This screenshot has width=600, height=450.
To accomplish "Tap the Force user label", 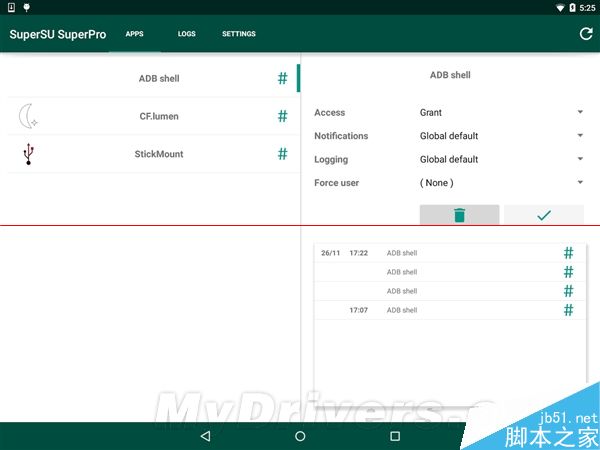I will [x=336, y=183].
